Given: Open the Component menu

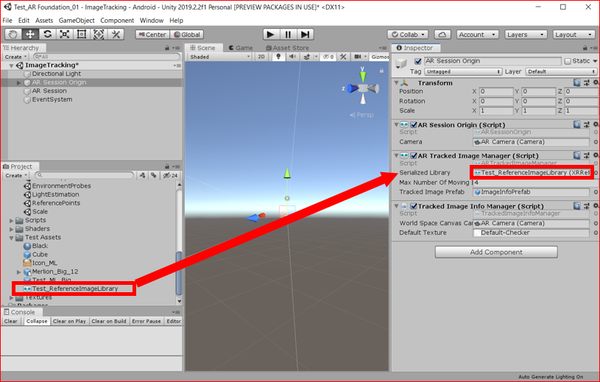Looking at the screenshot, I should [x=117, y=20].
